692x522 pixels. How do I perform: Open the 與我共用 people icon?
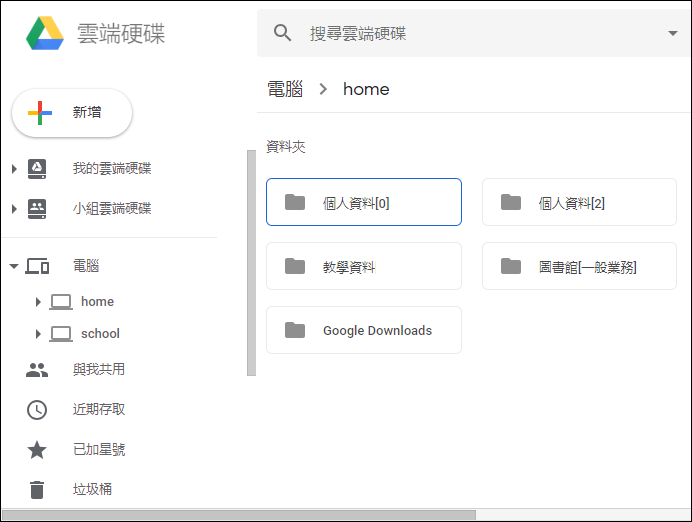click(37, 370)
